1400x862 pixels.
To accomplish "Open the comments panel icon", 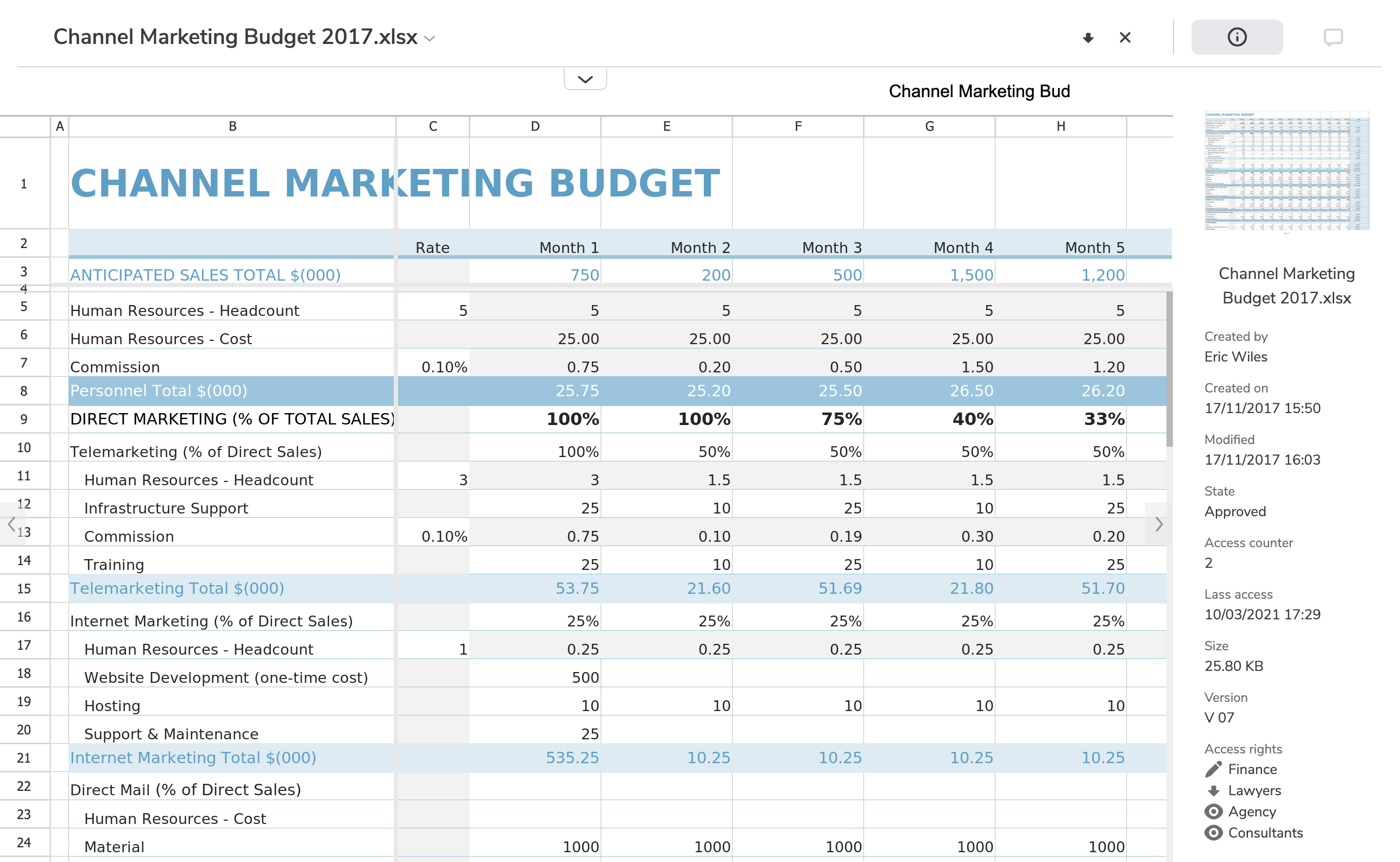I will click(x=1333, y=37).
